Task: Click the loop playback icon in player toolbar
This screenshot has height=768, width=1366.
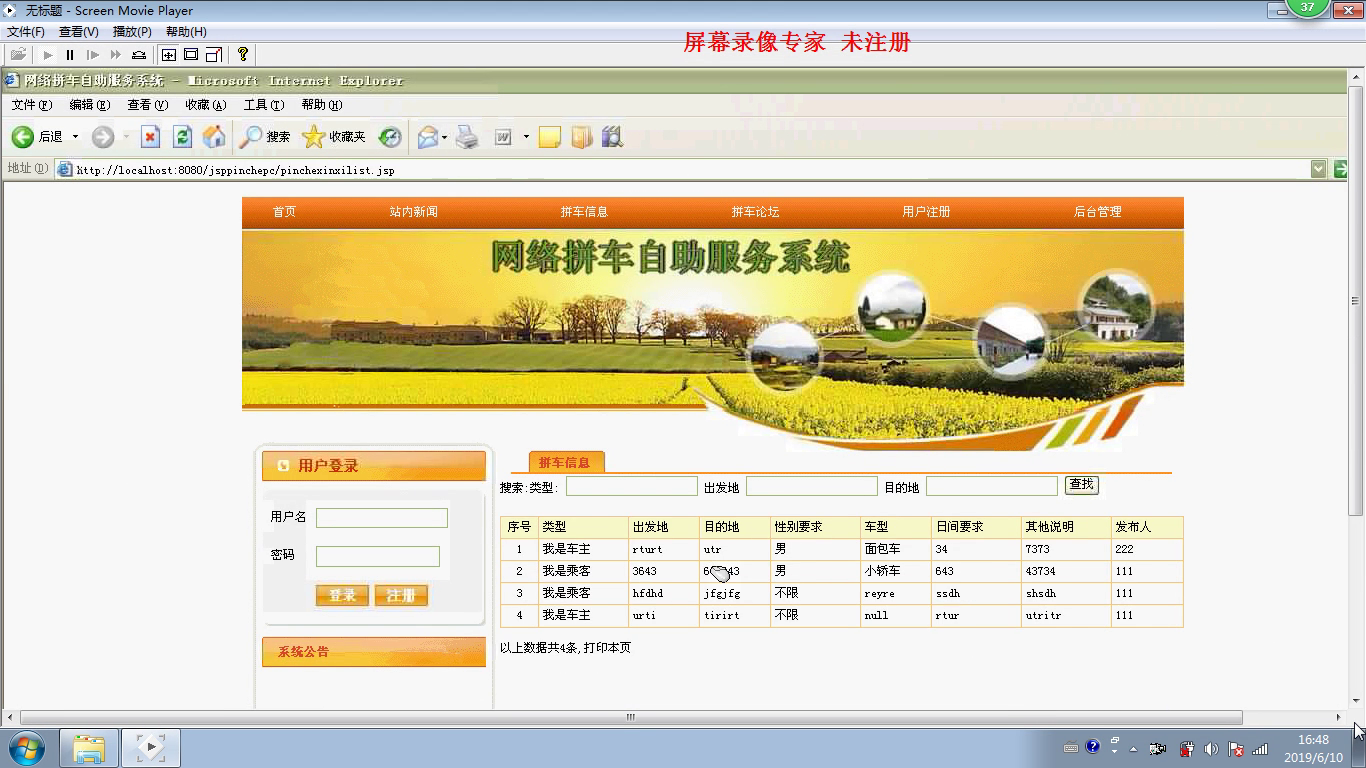Action: click(139, 55)
